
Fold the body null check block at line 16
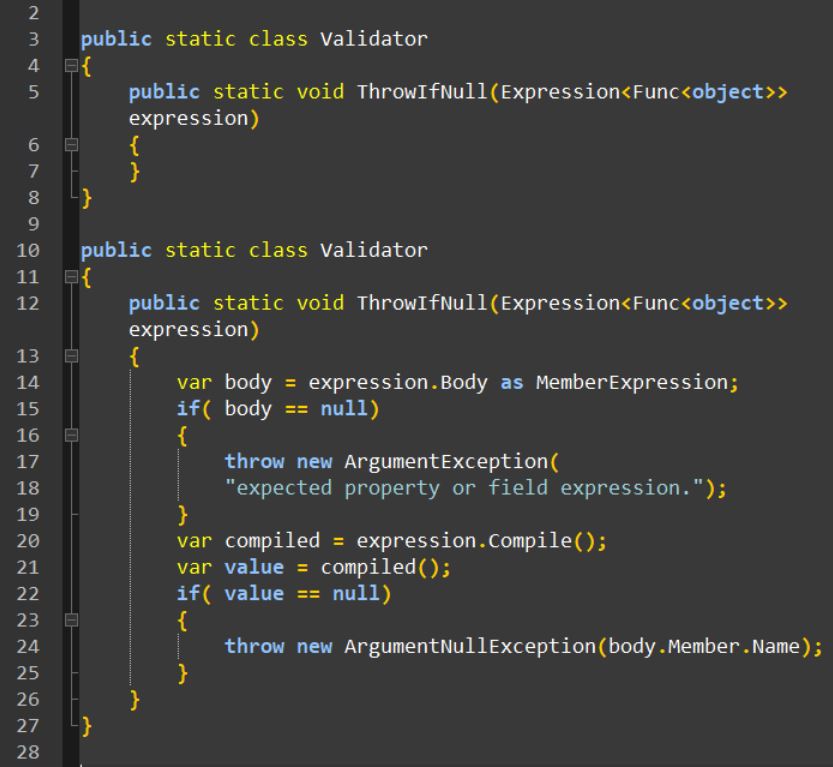pos(70,431)
